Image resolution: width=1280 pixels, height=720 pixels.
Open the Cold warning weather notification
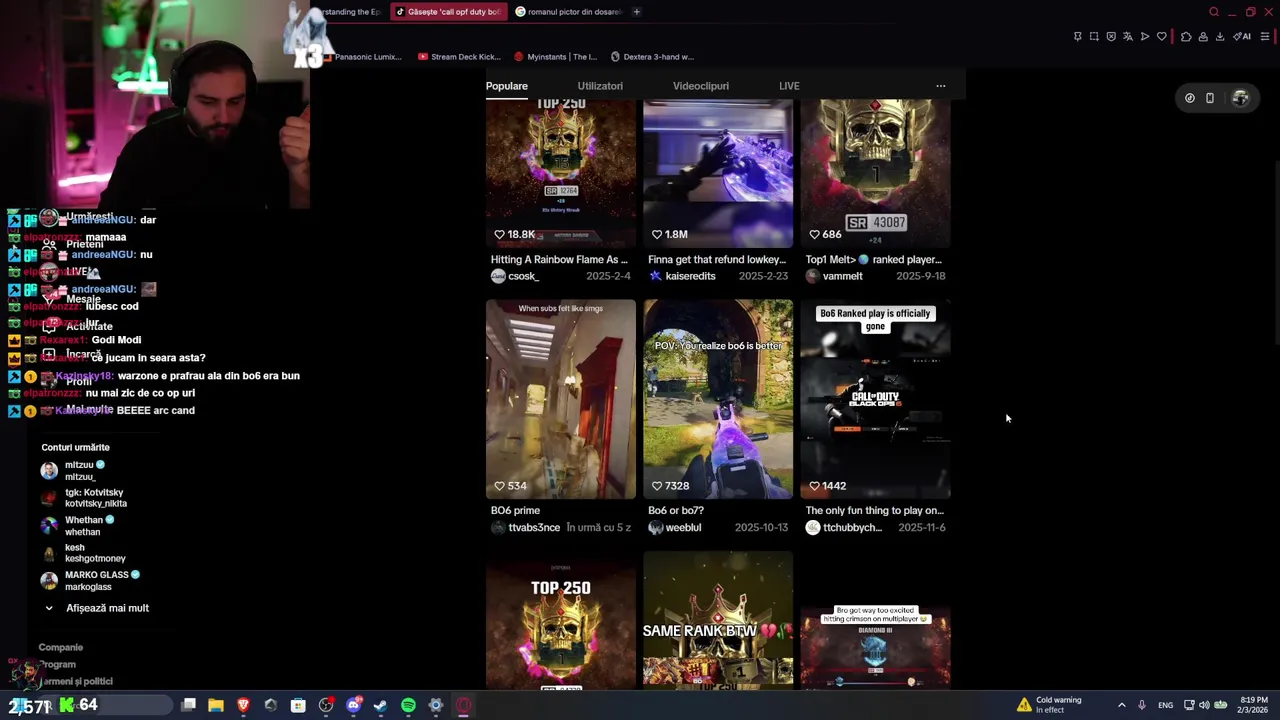pos(1050,705)
